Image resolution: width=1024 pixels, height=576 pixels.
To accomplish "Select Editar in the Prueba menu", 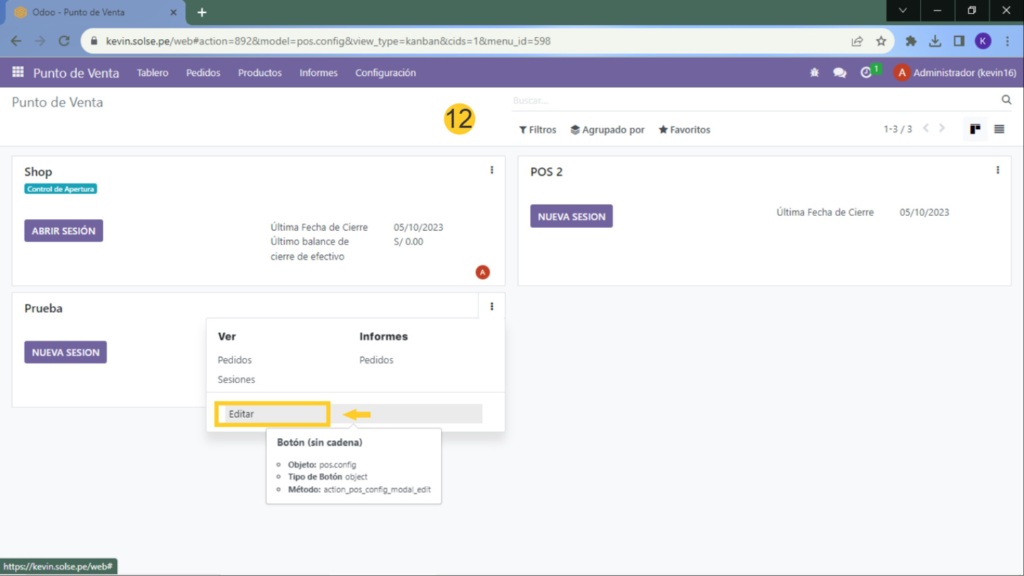I will coord(241,414).
